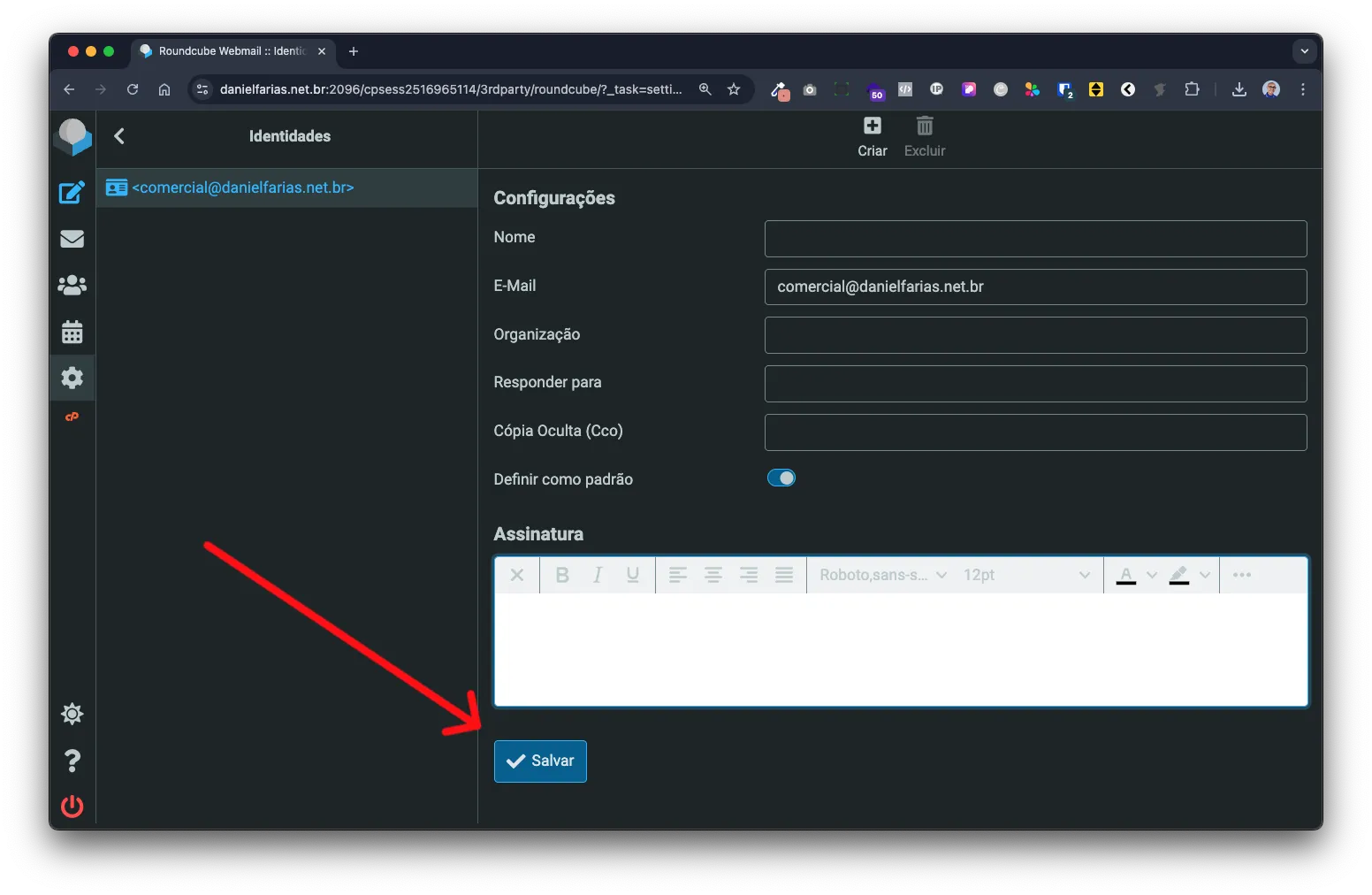The width and height of the screenshot is (1372, 895).
Task: Open the Chrome profile avatar
Action: pos(1271,89)
